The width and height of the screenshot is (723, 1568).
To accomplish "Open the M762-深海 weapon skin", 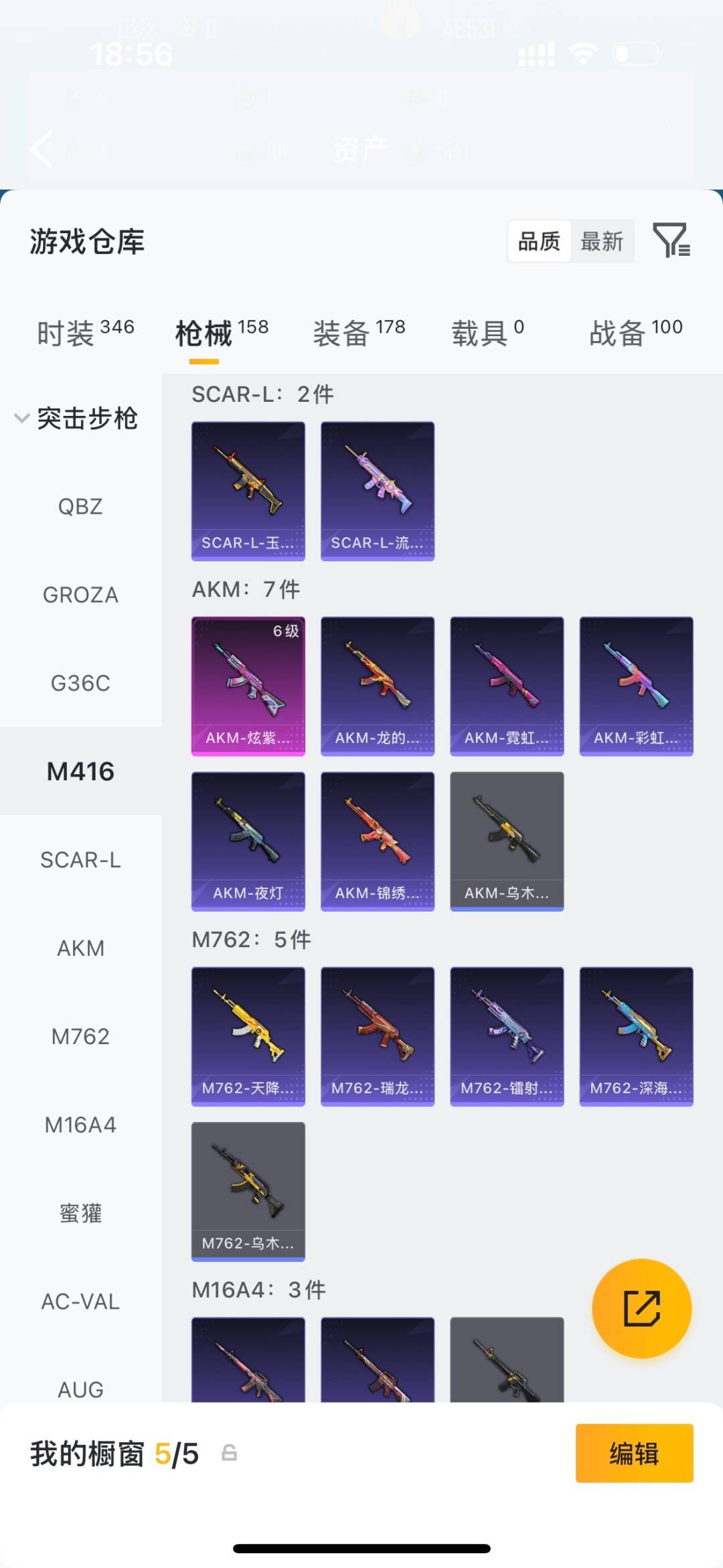I will (636, 1036).
